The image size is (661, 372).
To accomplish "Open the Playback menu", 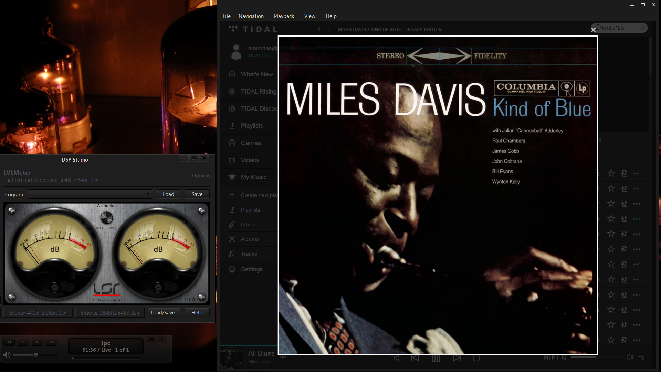I will [x=284, y=16].
